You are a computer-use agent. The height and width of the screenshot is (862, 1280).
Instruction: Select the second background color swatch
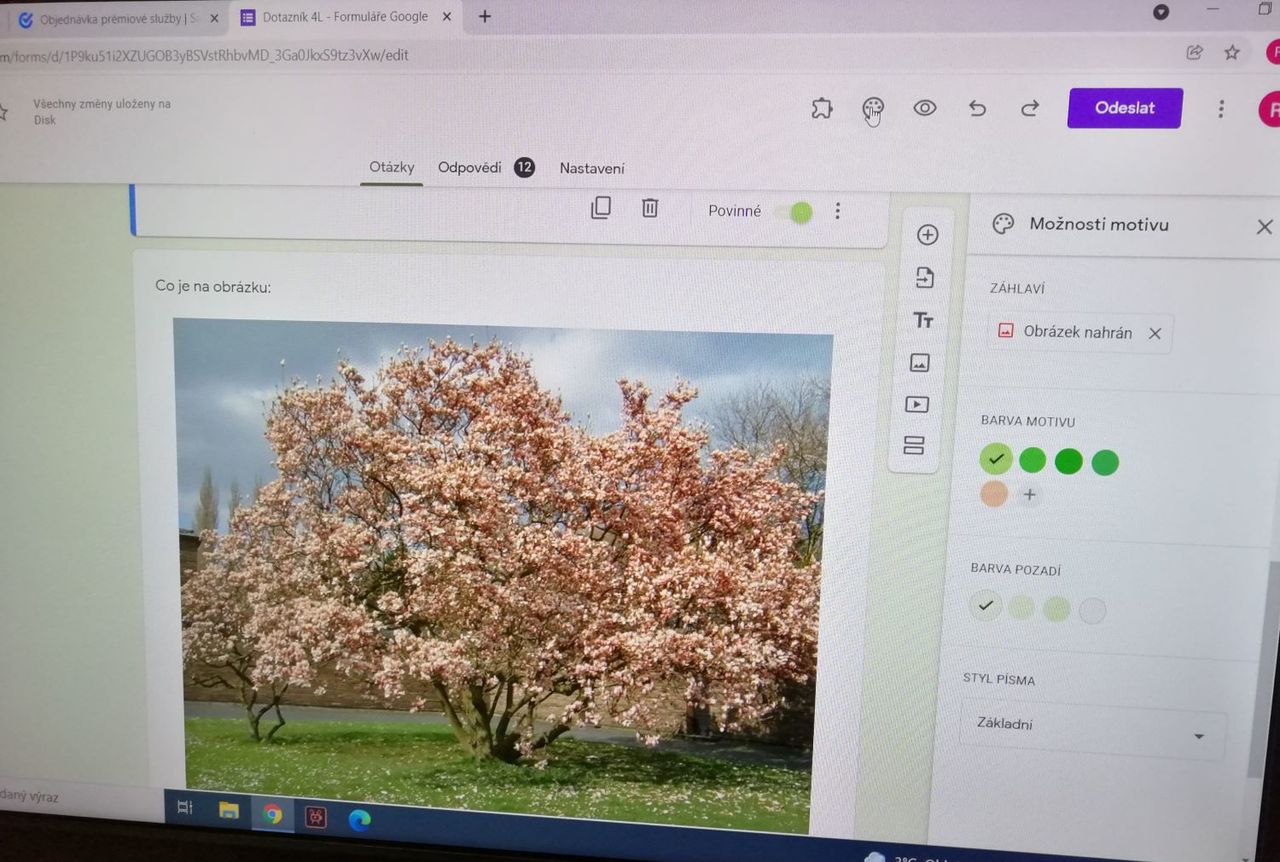point(1021,607)
